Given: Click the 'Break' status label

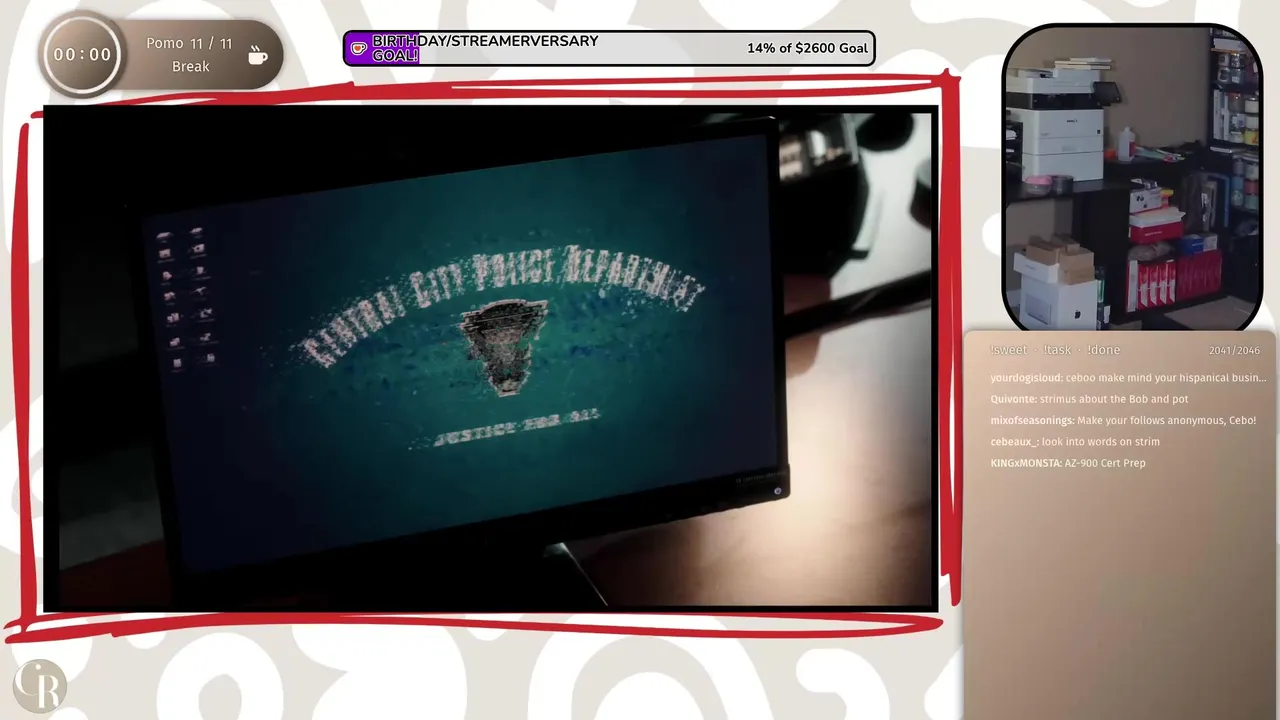Looking at the screenshot, I should [x=190, y=67].
